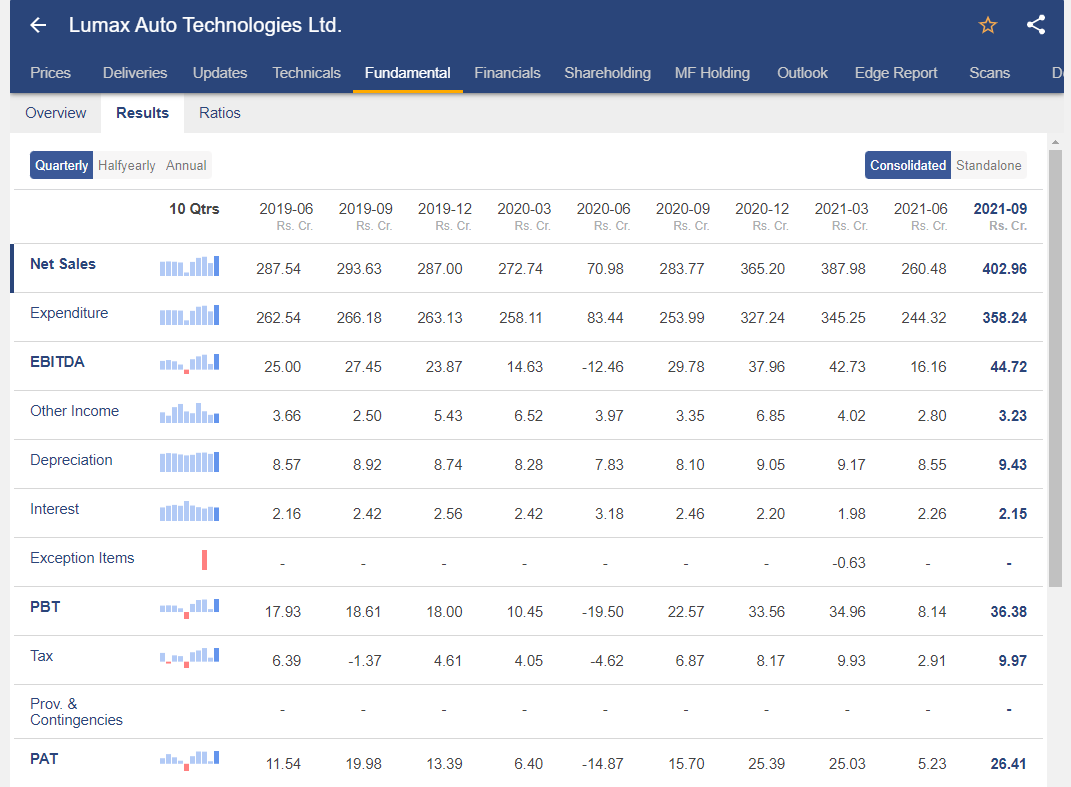The image size is (1071, 787).
Task: Click Exception Items value -0.63
Action: [x=849, y=563]
